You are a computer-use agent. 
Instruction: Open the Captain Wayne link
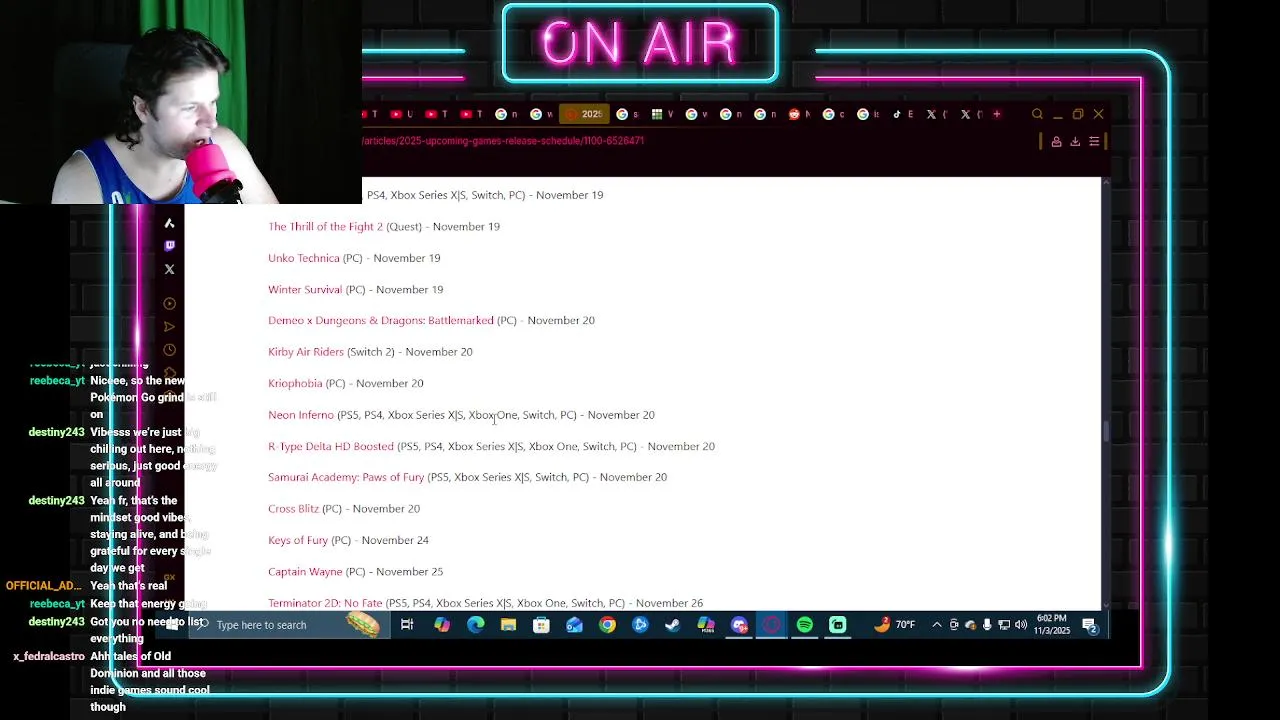click(x=305, y=572)
